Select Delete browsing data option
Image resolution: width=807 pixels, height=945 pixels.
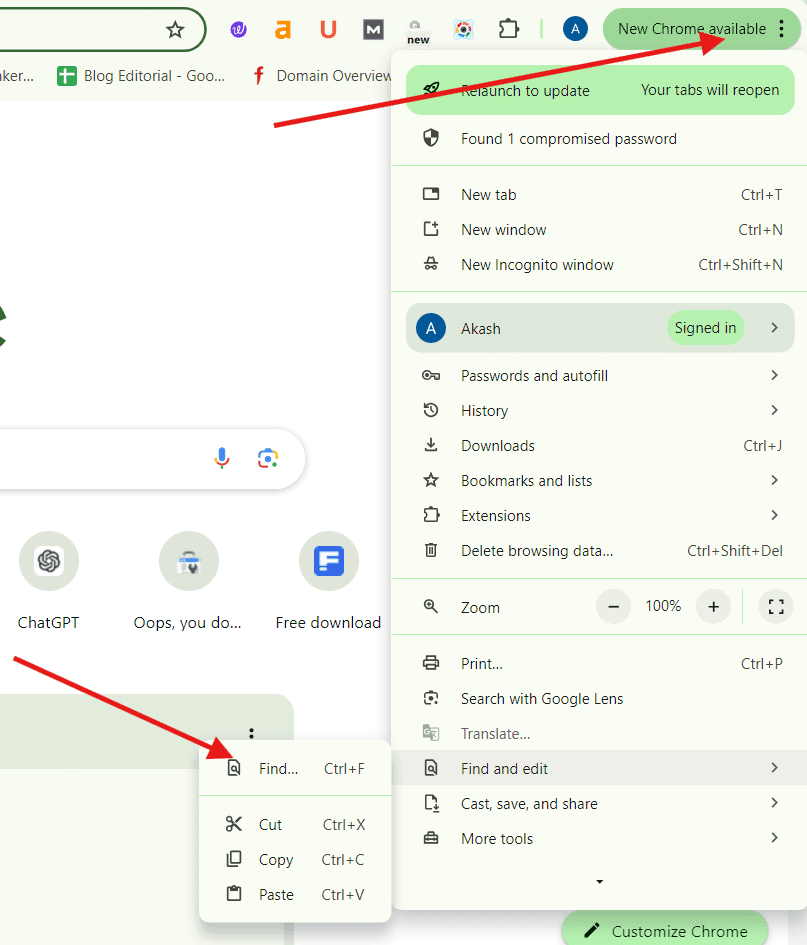point(537,551)
